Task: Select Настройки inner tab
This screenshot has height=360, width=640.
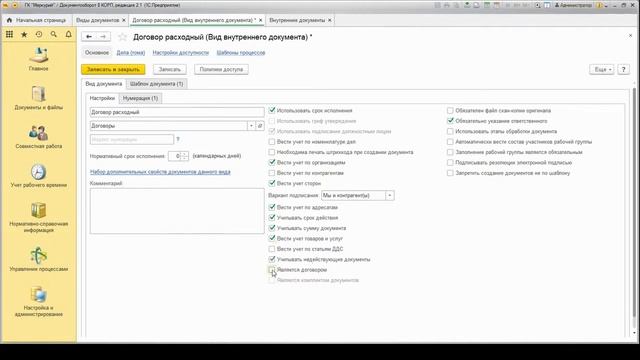Action: click(102, 98)
